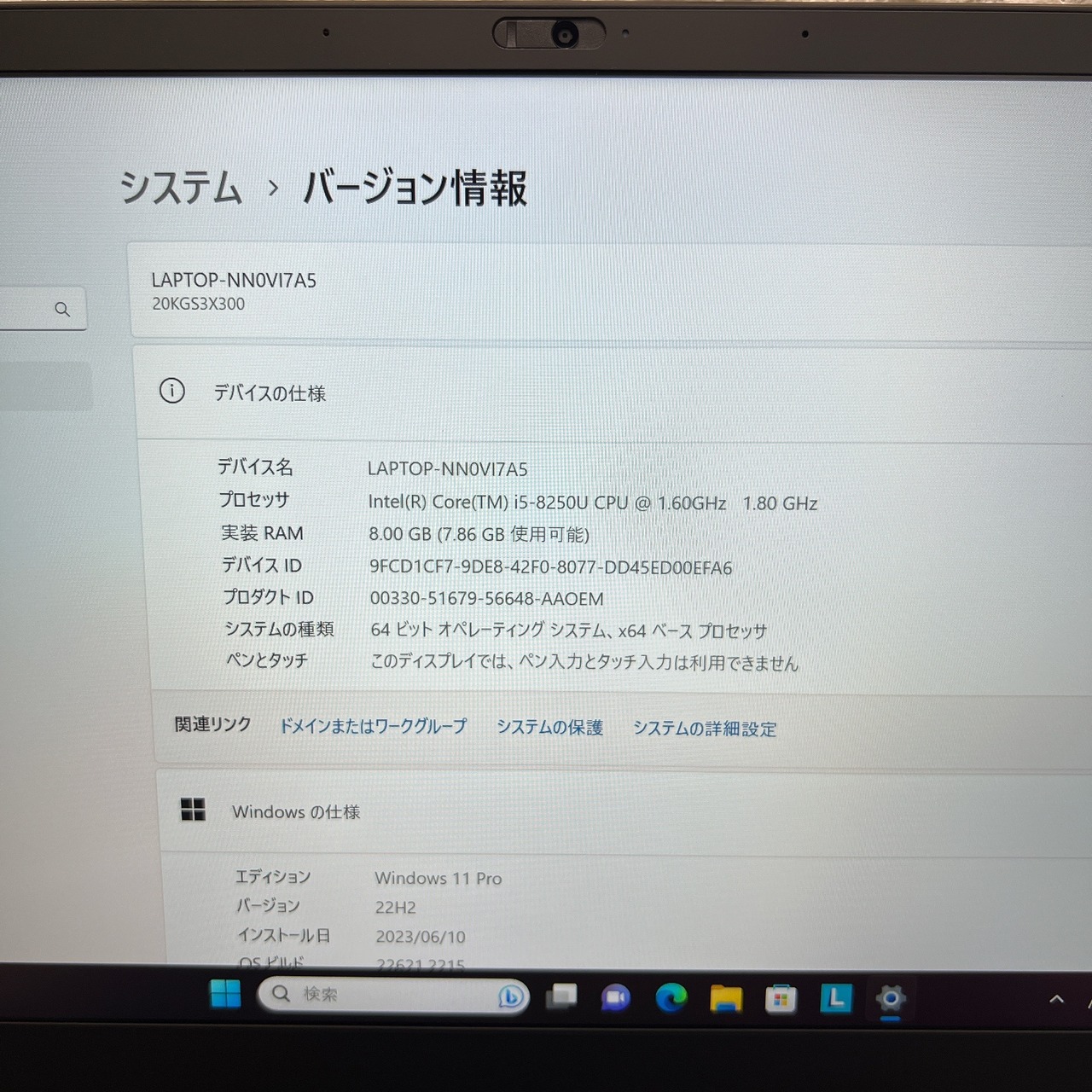The height and width of the screenshot is (1092, 1092).
Task: Collapse the Windows の仕様 section header
Action: [625, 811]
